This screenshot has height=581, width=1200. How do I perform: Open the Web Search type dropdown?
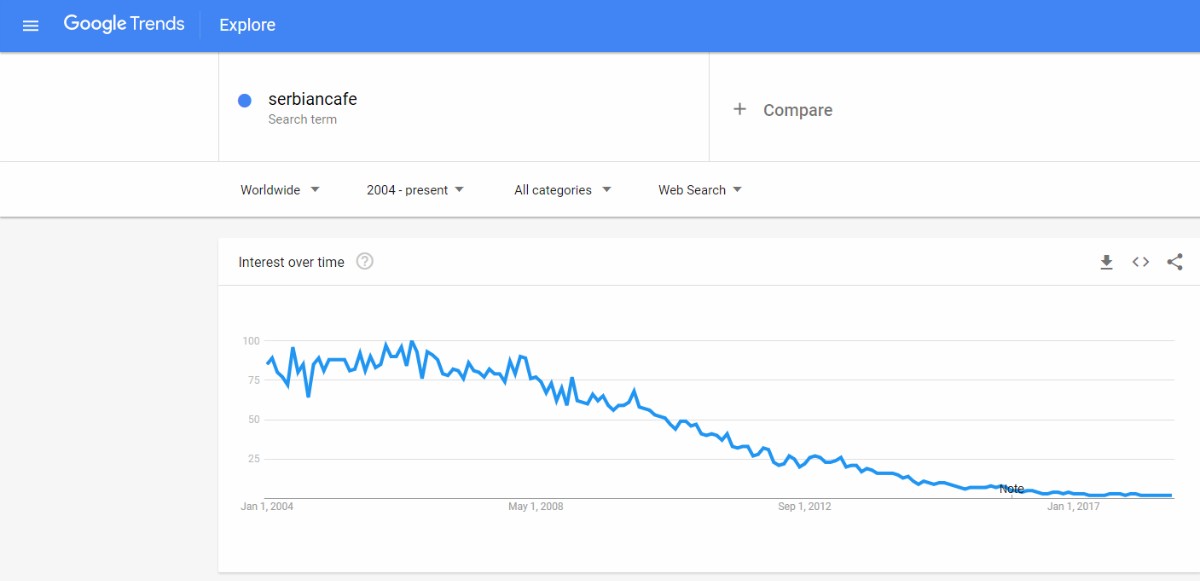tap(700, 190)
